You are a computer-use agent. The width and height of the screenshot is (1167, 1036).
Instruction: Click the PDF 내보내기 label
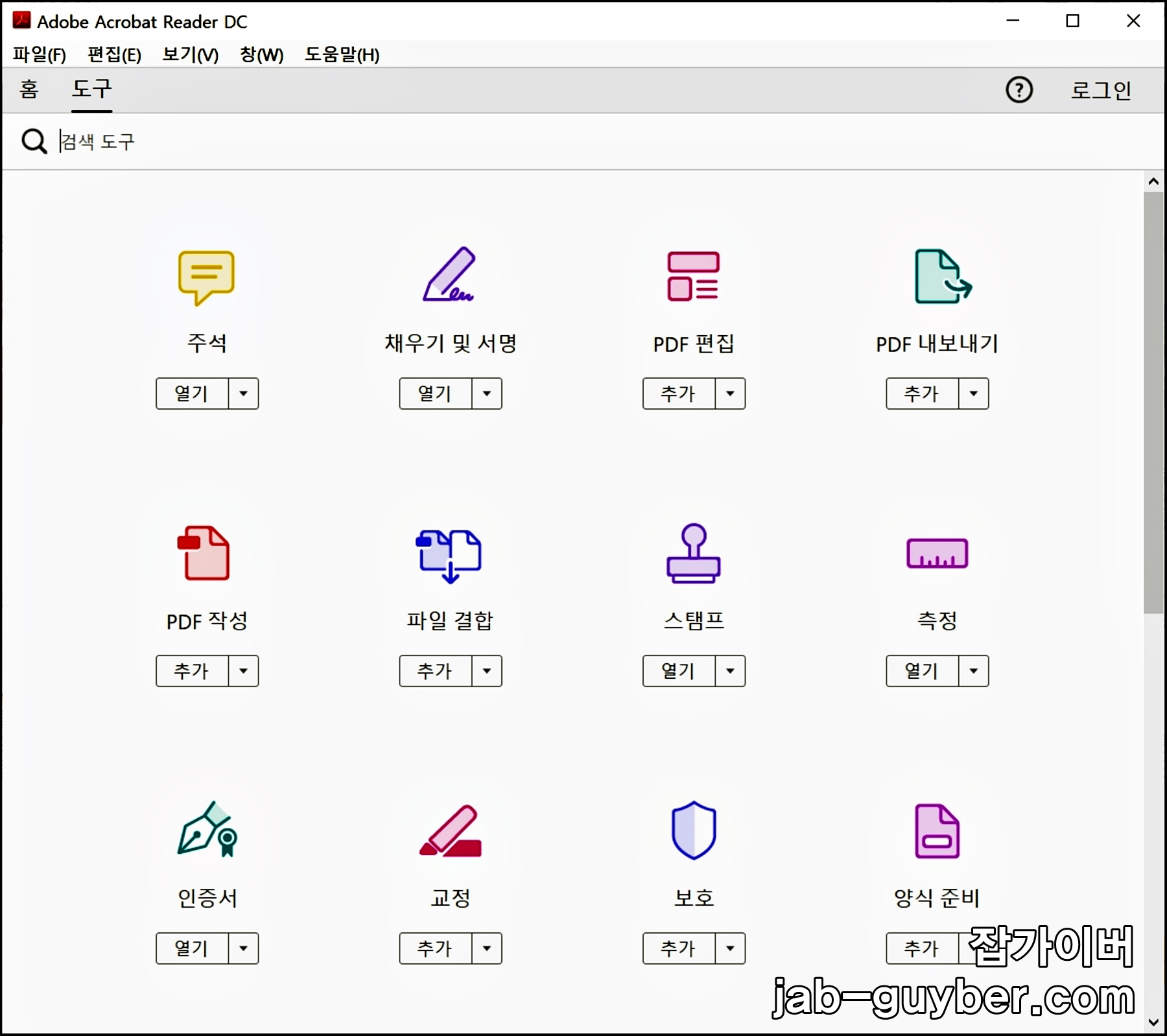(937, 344)
